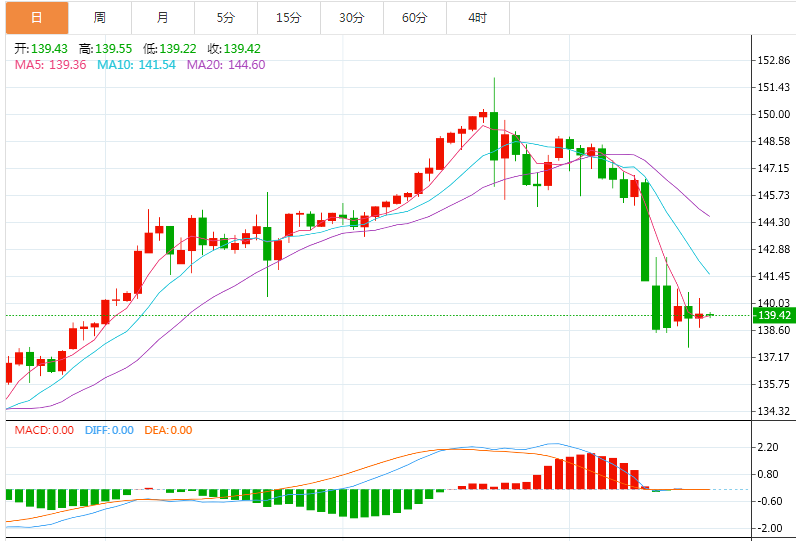Click the 147.15 price axis label
796x541 pixels.
(774, 168)
